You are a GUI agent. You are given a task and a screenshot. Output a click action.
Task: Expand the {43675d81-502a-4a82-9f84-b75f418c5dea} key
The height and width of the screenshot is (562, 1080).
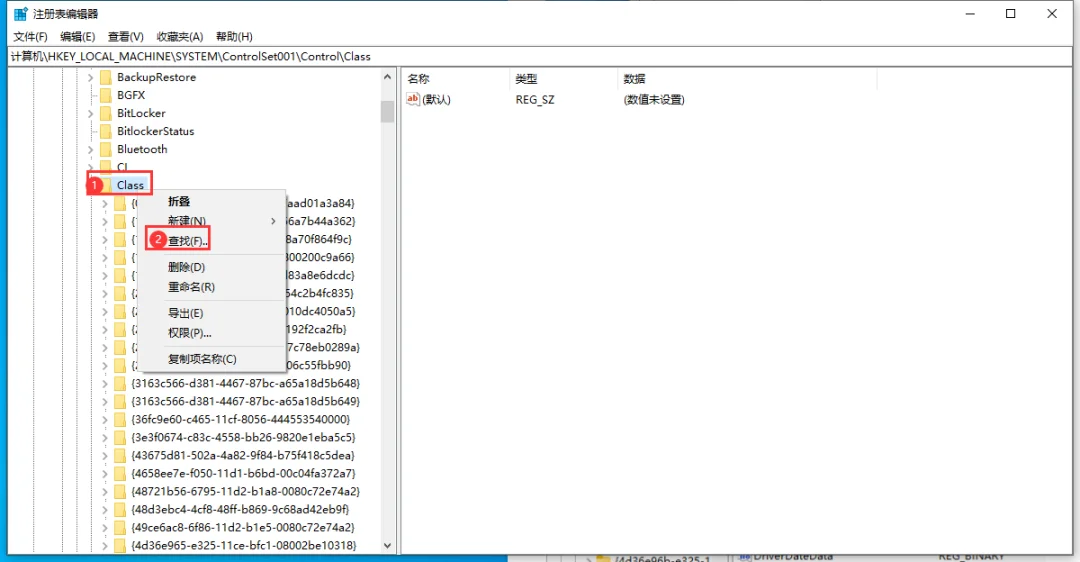[x=105, y=455]
